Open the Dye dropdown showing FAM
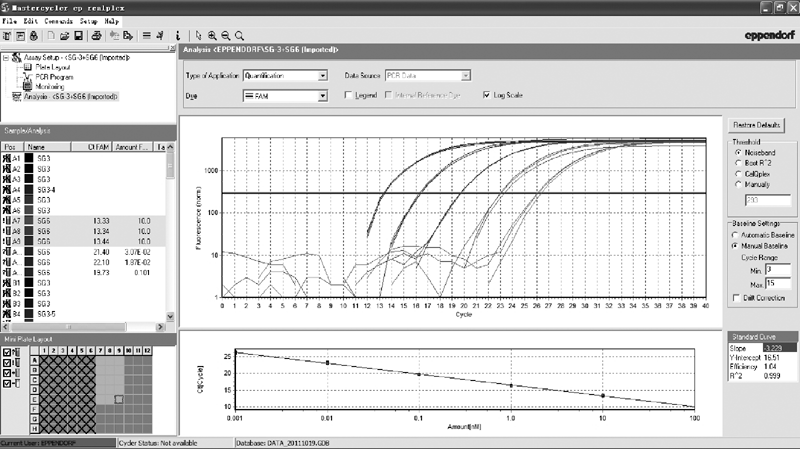The image size is (800, 449). point(322,96)
